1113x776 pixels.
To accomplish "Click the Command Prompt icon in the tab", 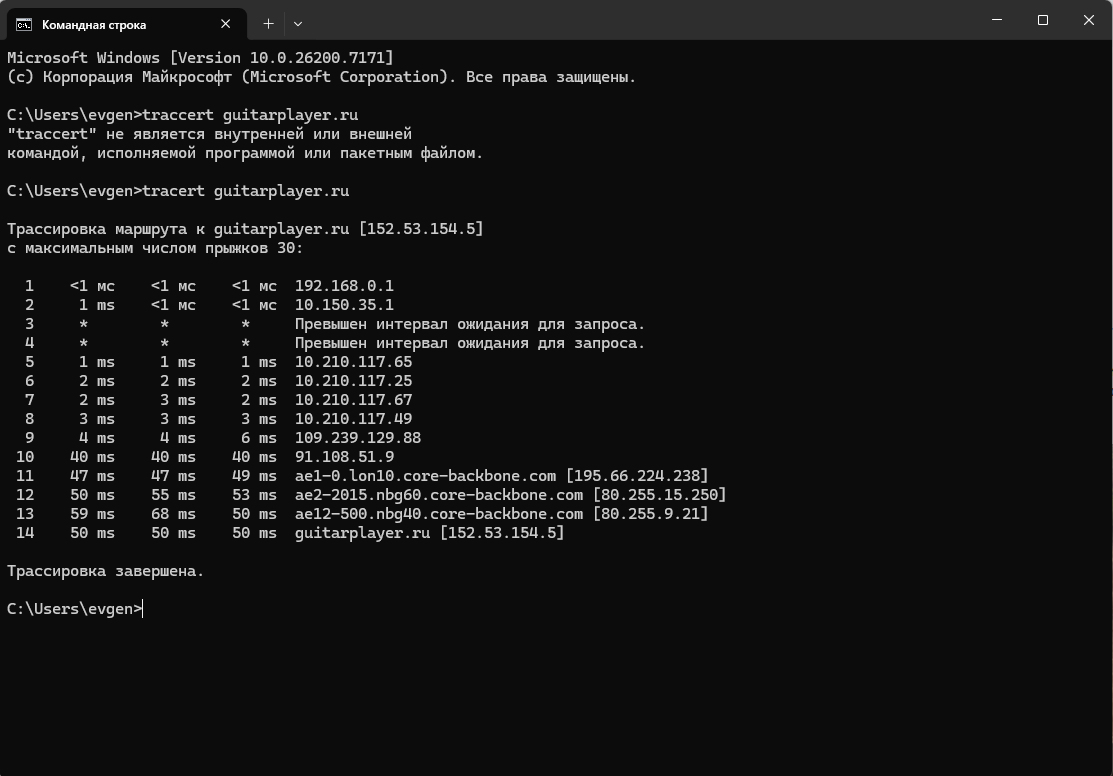I will [23, 24].
